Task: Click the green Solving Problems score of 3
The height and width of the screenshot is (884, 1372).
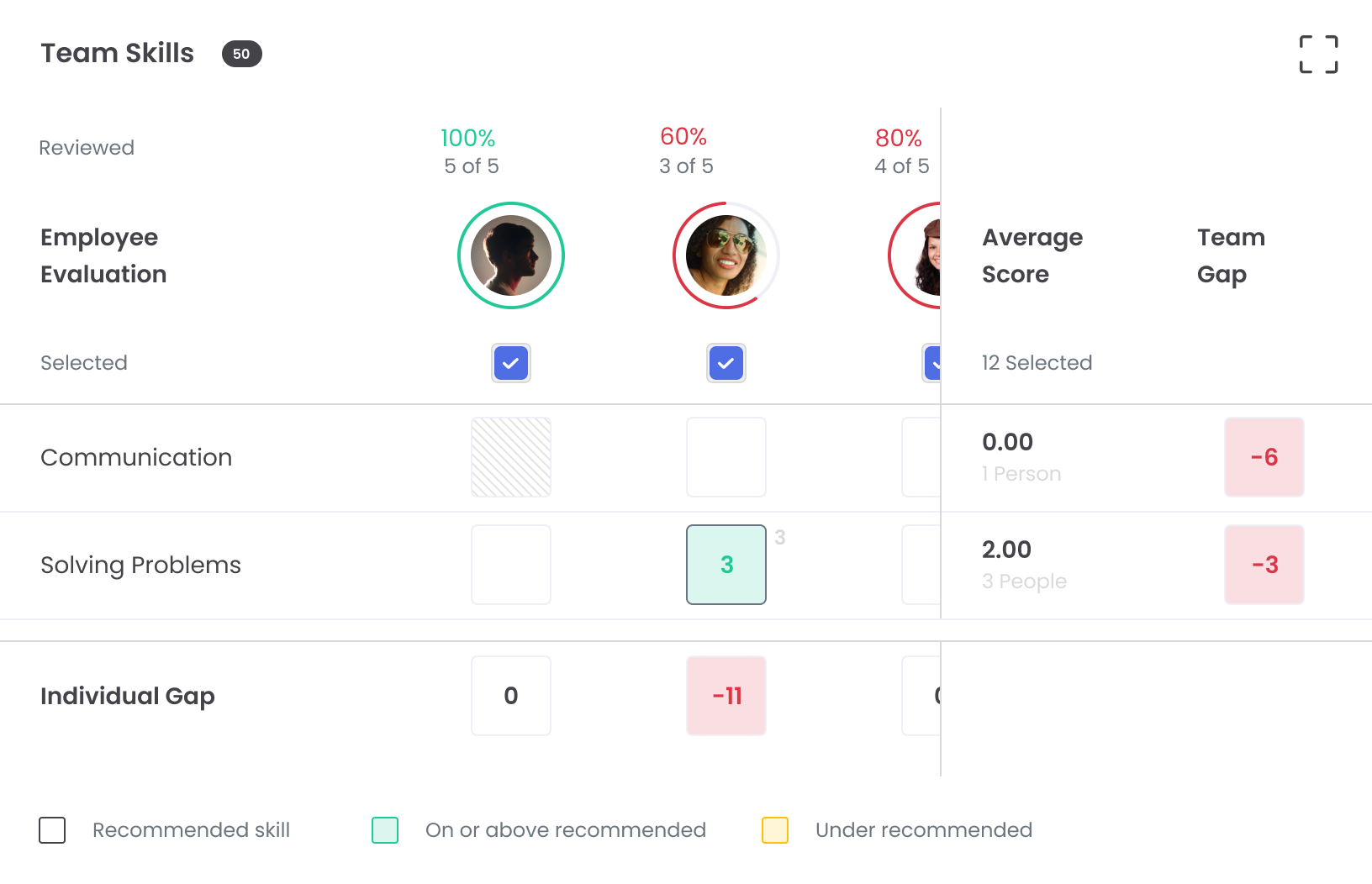Action: point(726,565)
